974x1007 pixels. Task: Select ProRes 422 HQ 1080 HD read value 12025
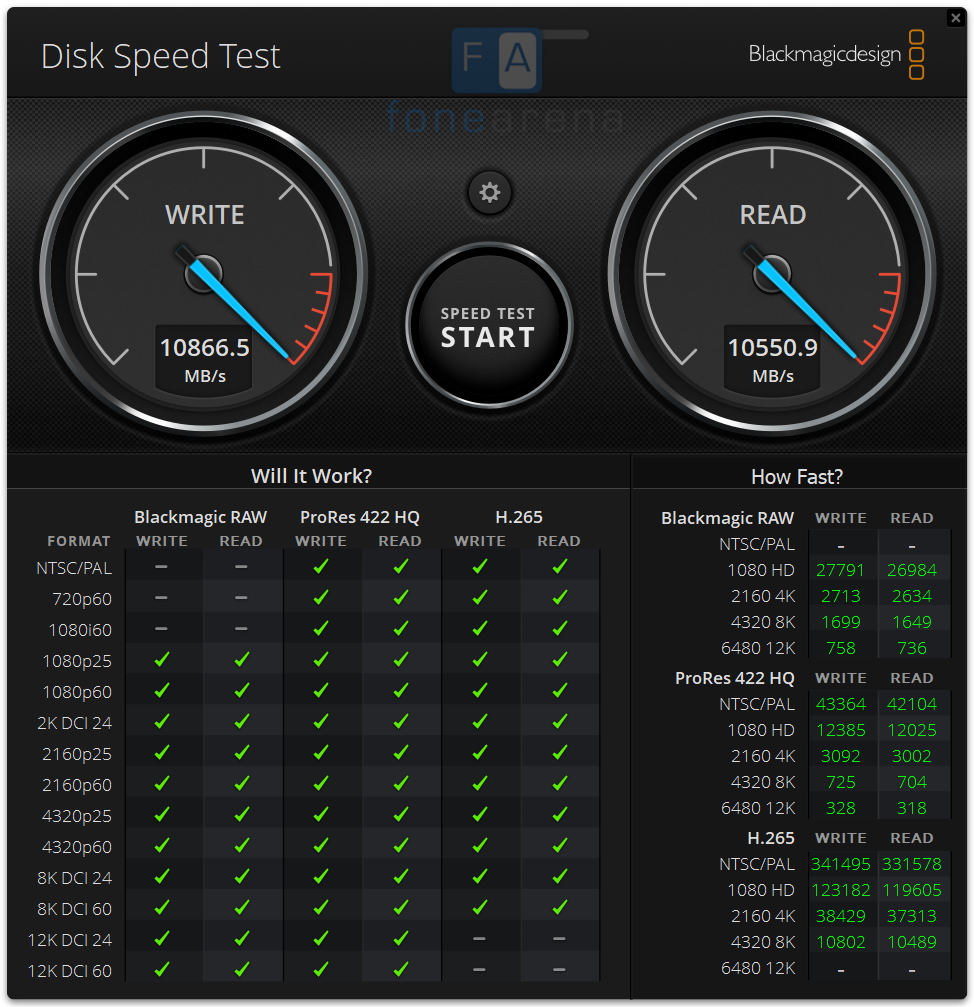pyautogui.click(x=911, y=730)
